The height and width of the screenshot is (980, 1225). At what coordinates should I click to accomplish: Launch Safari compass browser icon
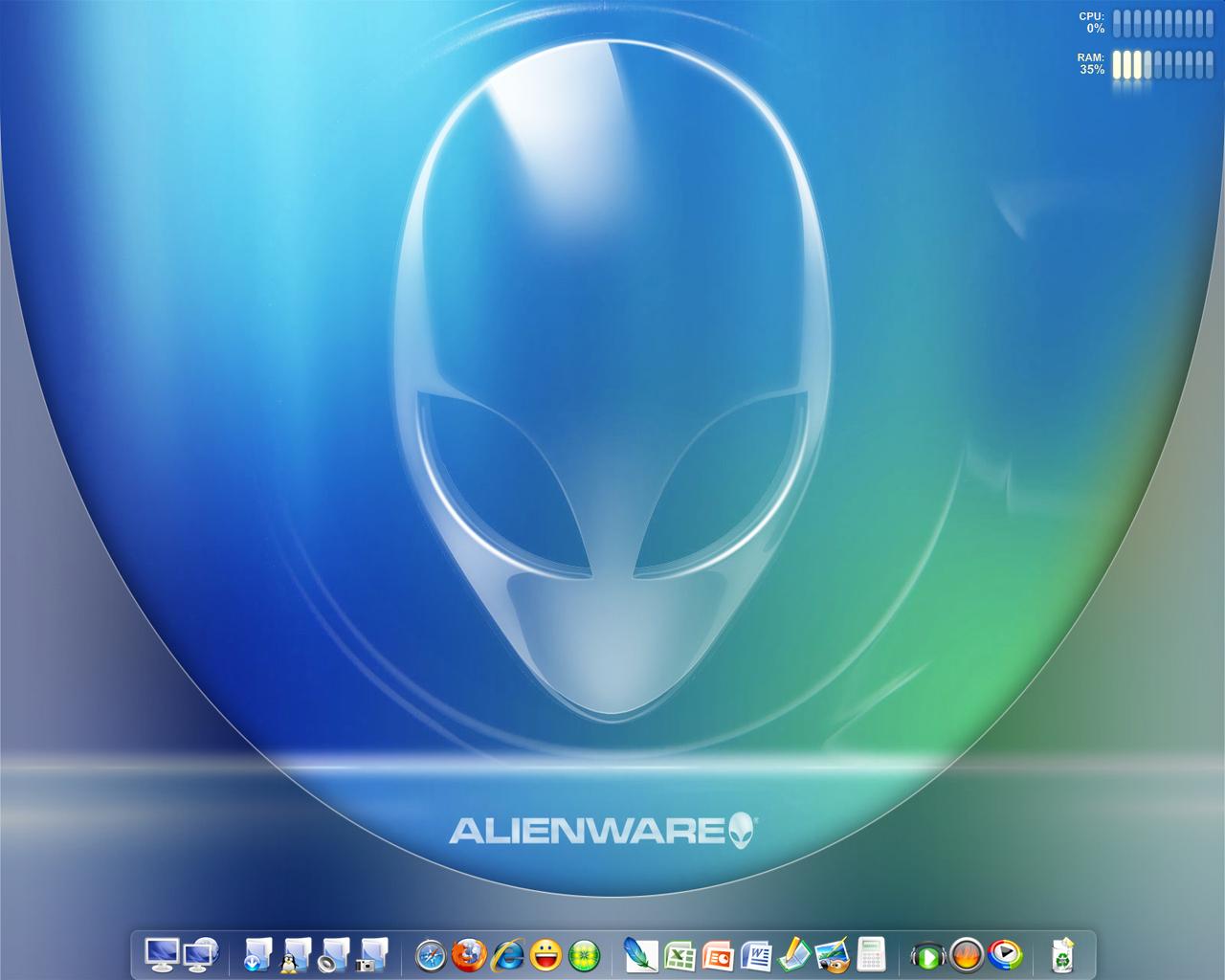[431, 954]
